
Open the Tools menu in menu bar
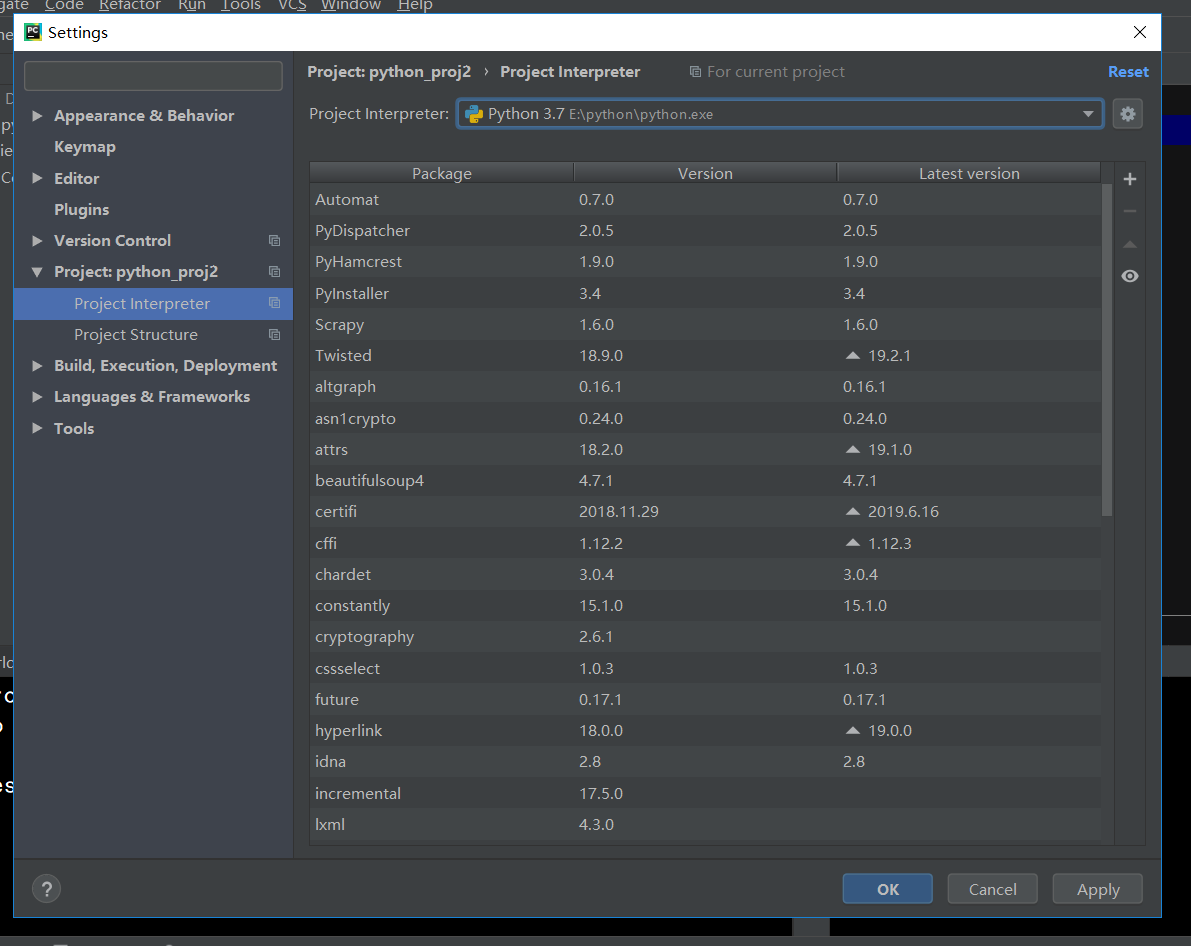tap(240, 5)
